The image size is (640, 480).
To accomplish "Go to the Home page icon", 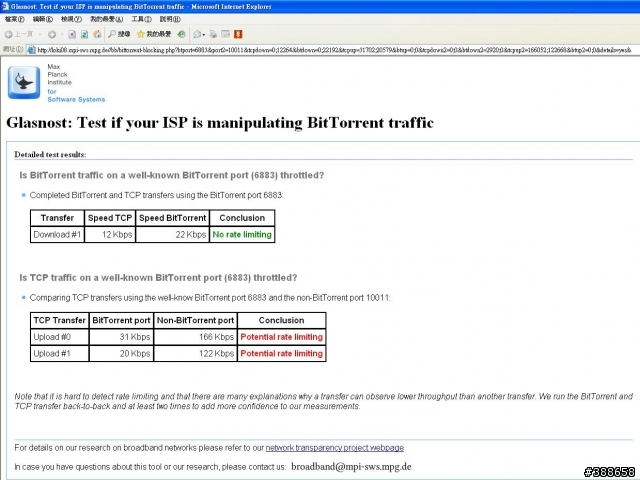I will (x=97, y=34).
